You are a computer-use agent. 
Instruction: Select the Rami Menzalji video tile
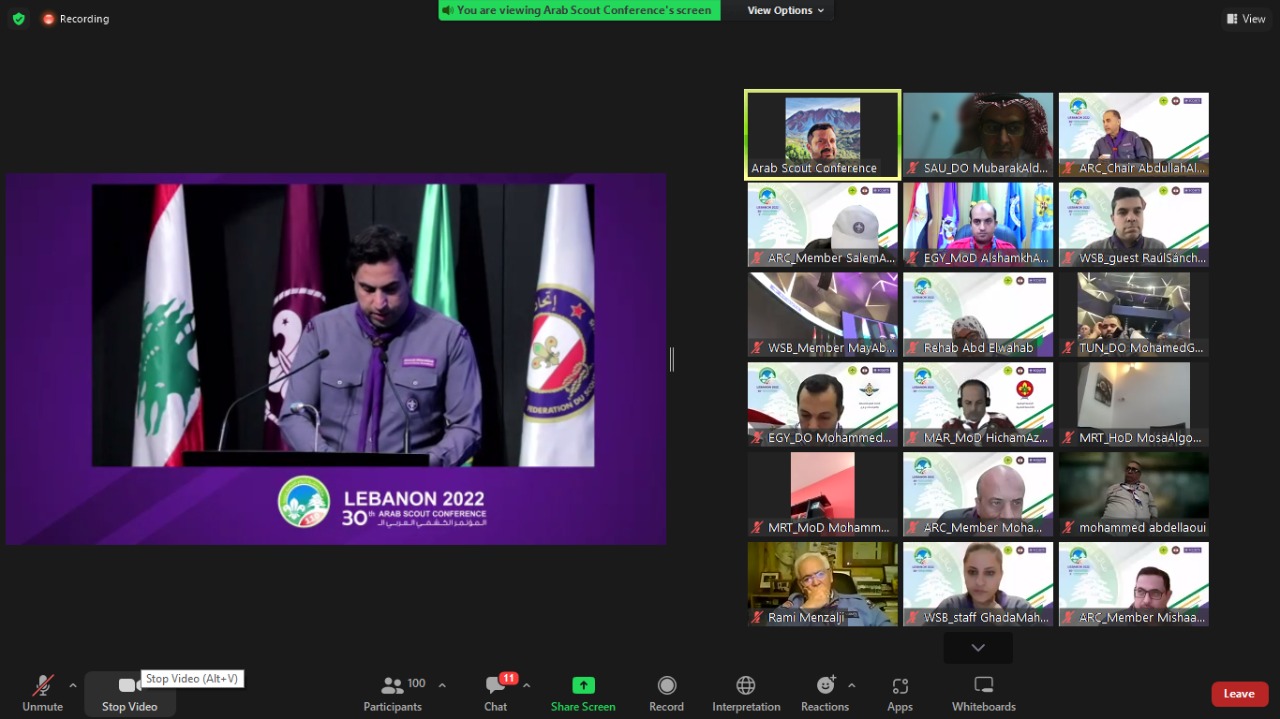tap(822, 584)
